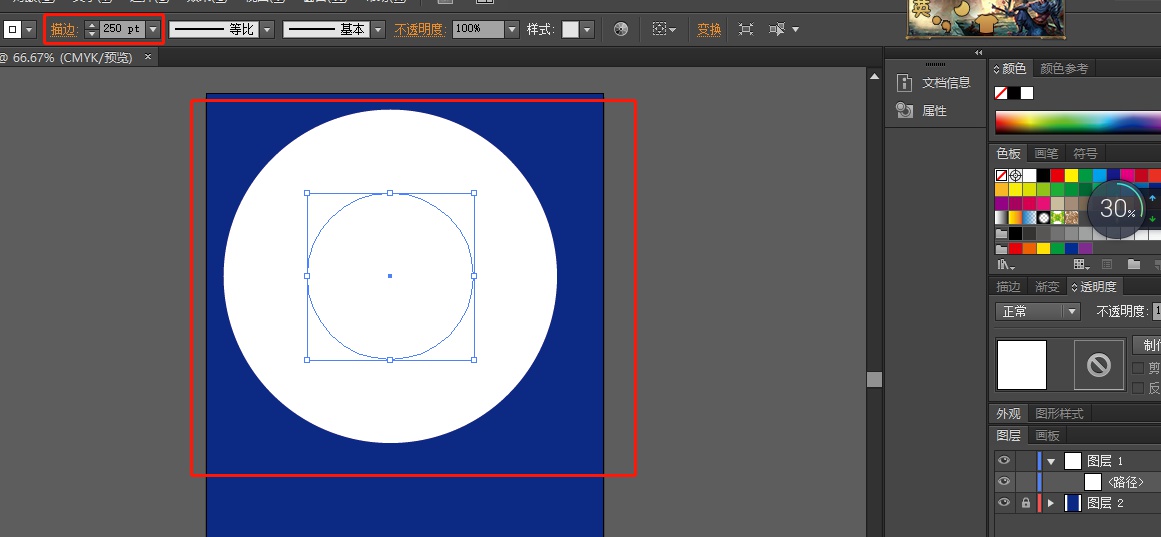Open the 正常 blending mode dropdown
Image resolution: width=1161 pixels, height=537 pixels.
click(x=1038, y=311)
